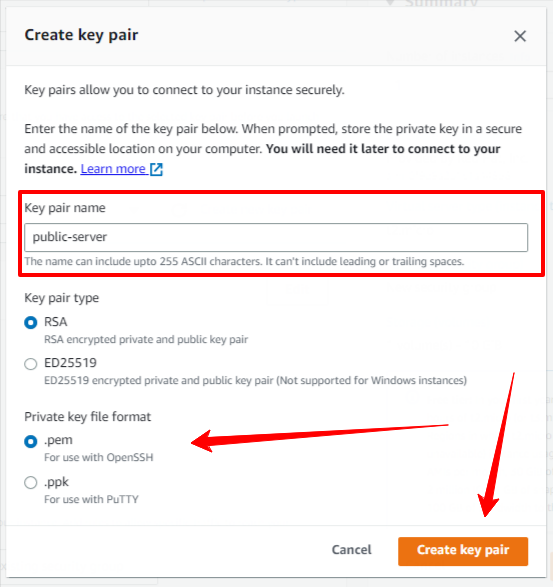
Task: Select the ED25519 radio button
Action: pos(31,364)
